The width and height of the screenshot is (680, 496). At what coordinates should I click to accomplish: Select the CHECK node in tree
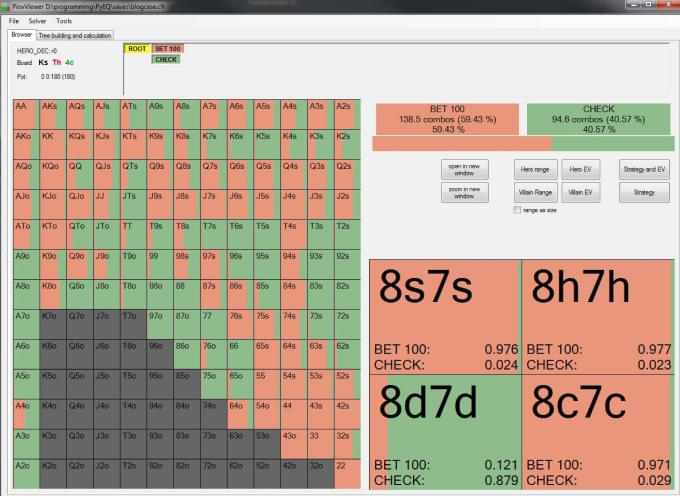point(166,59)
